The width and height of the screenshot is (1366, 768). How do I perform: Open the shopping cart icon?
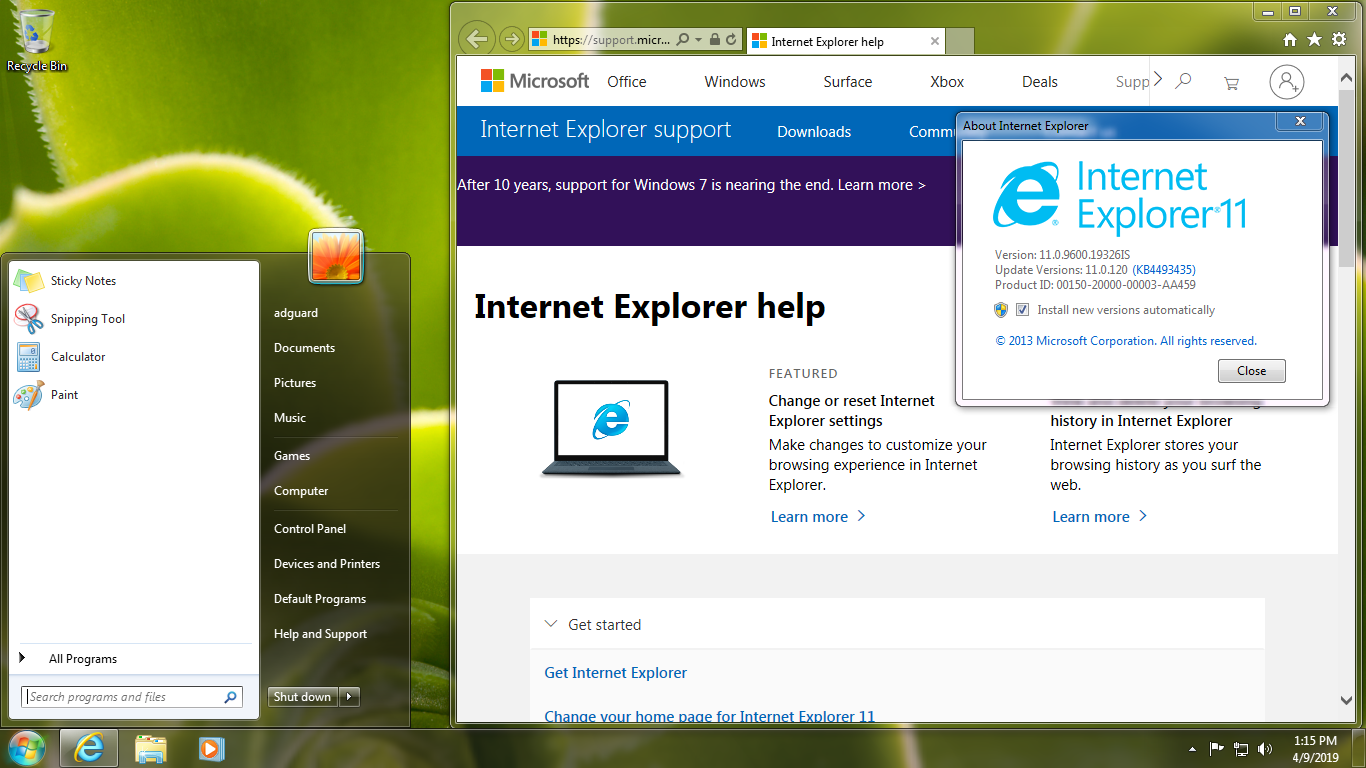[x=1231, y=83]
